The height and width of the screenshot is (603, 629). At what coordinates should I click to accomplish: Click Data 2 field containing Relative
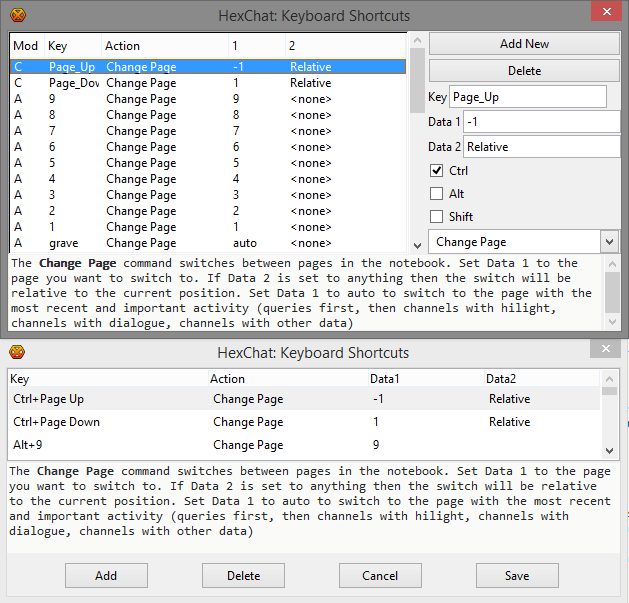542,147
